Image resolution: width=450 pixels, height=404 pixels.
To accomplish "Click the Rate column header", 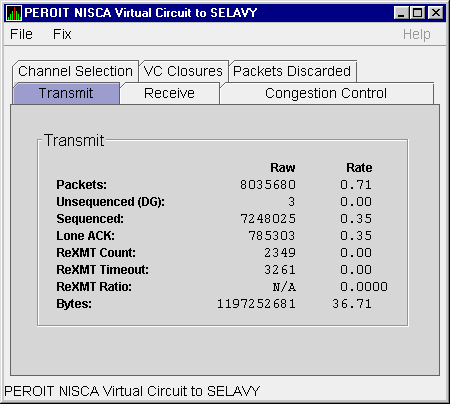I will [359, 168].
